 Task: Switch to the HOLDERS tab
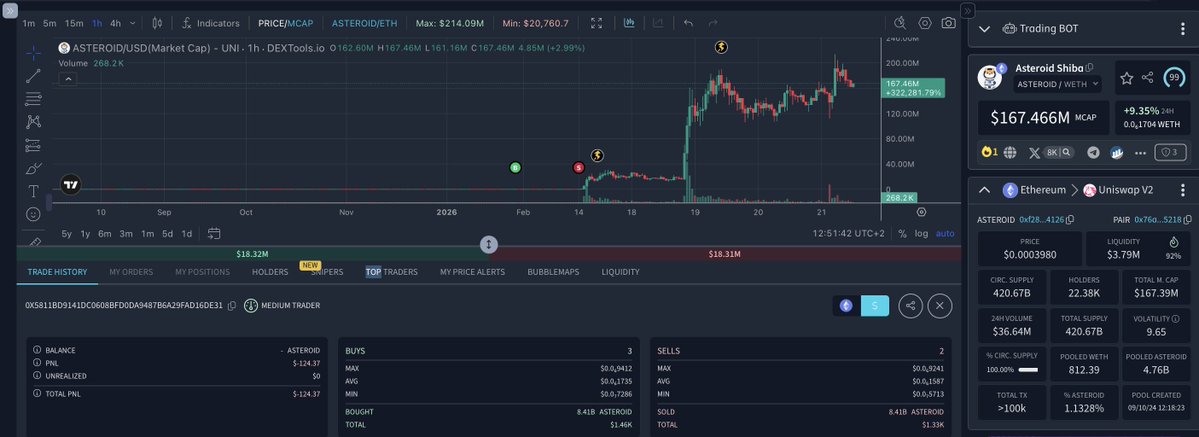click(x=270, y=272)
